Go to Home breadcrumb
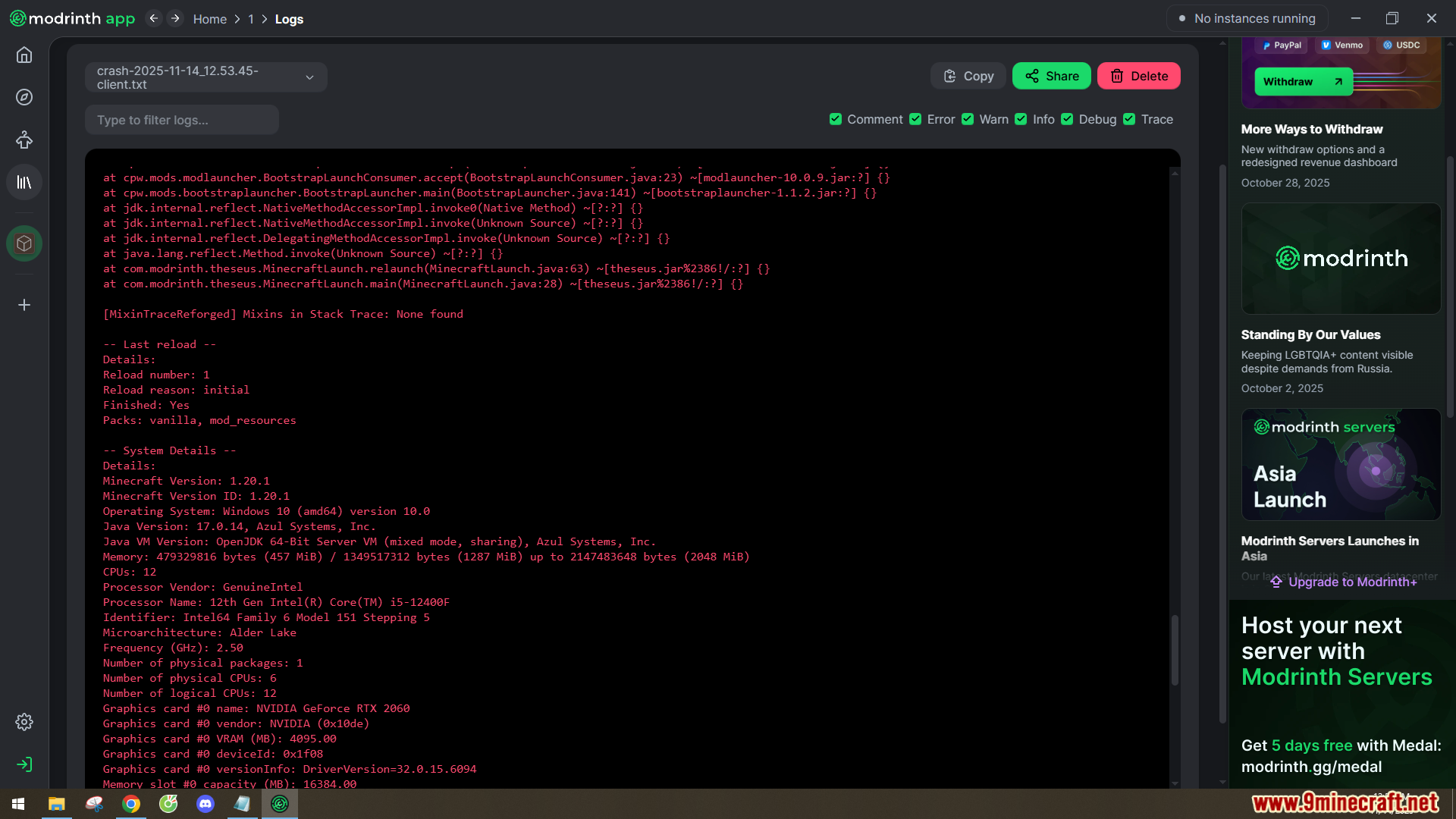1456x819 pixels. tap(209, 19)
